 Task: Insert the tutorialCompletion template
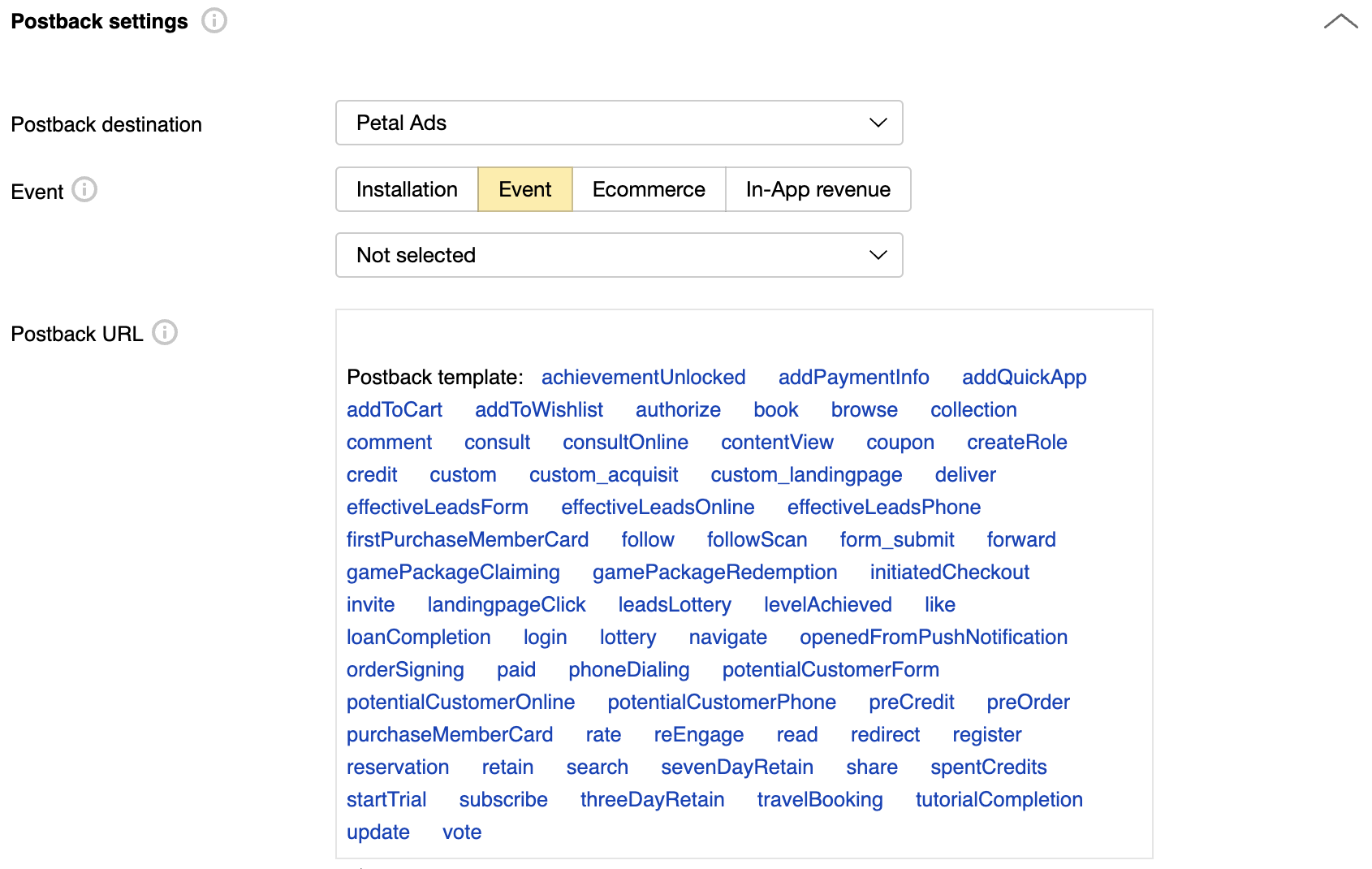click(999, 799)
